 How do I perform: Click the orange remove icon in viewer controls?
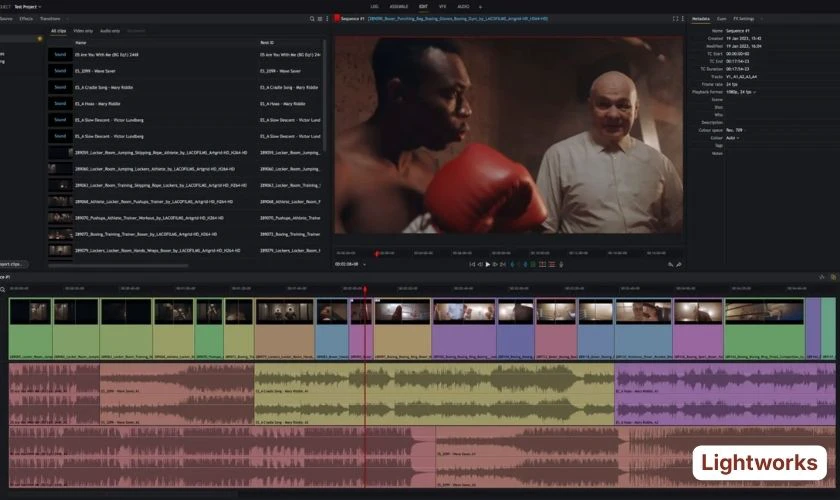[543, 264]
